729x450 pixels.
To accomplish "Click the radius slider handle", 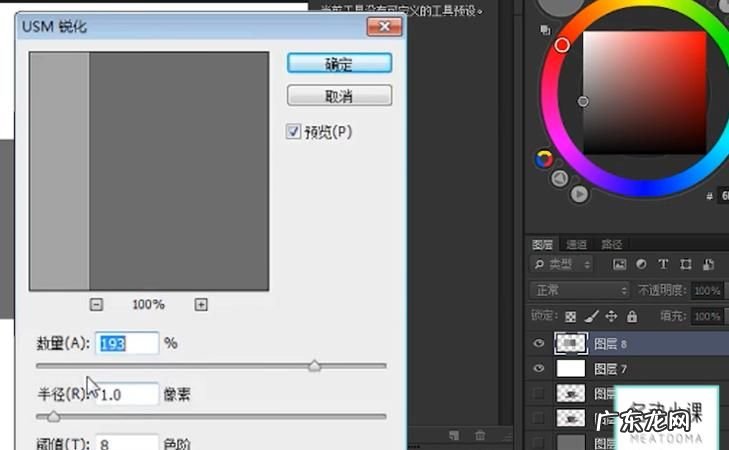I will coord(53,416).
